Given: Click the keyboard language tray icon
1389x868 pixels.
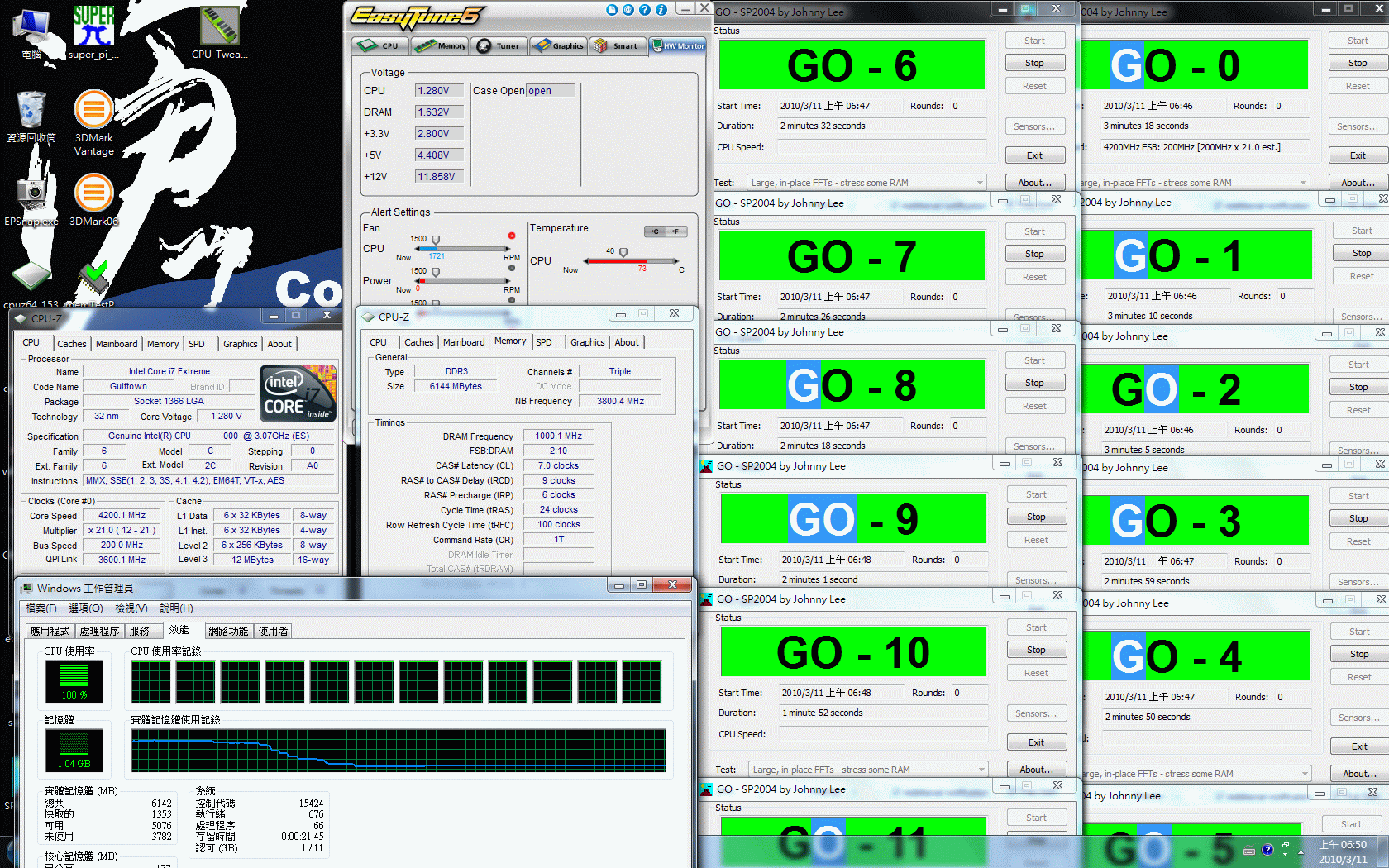Looking at the screenshot, I should tap(1249, 851).
